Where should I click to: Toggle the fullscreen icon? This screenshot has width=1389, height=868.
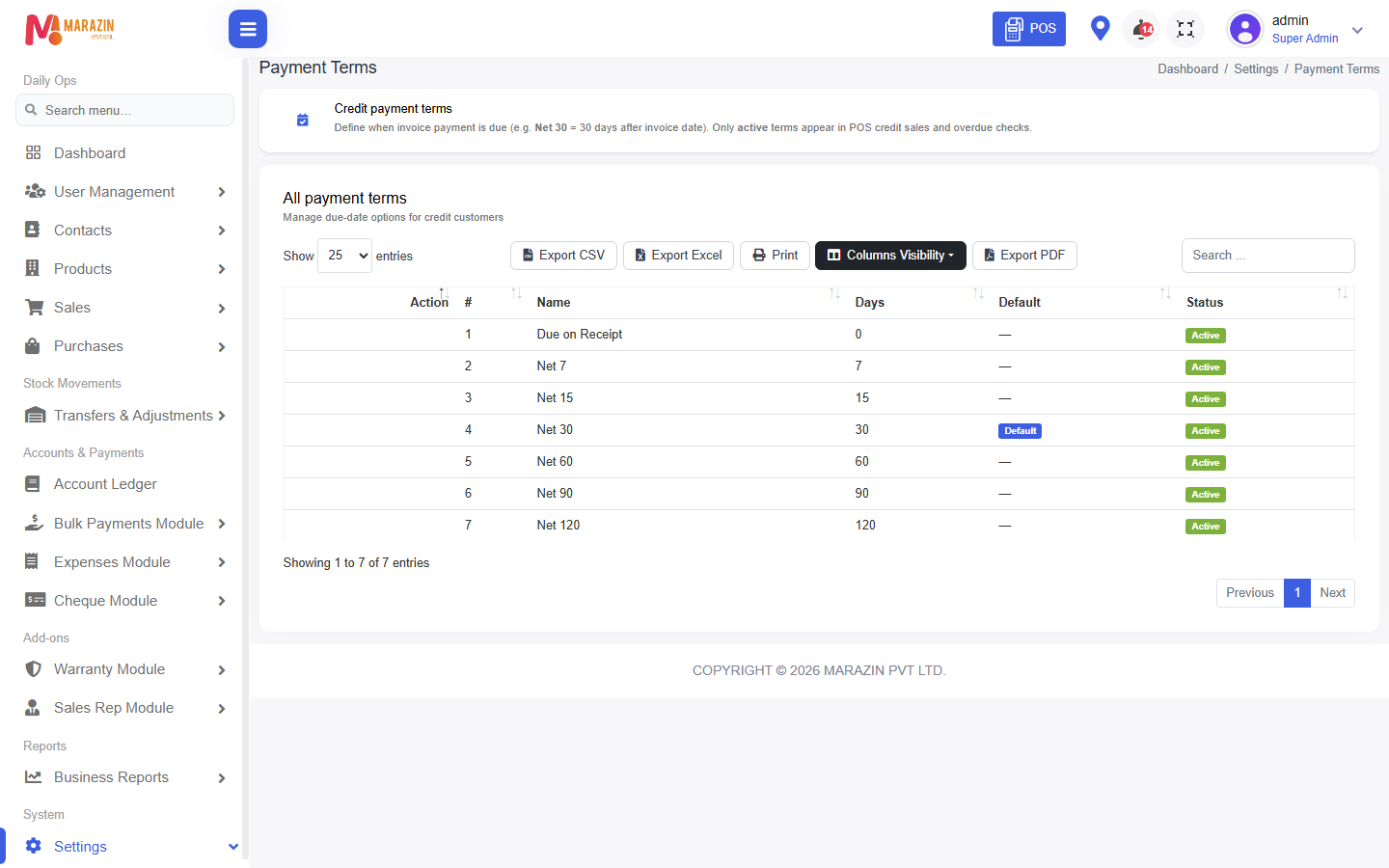(1185, 29)
